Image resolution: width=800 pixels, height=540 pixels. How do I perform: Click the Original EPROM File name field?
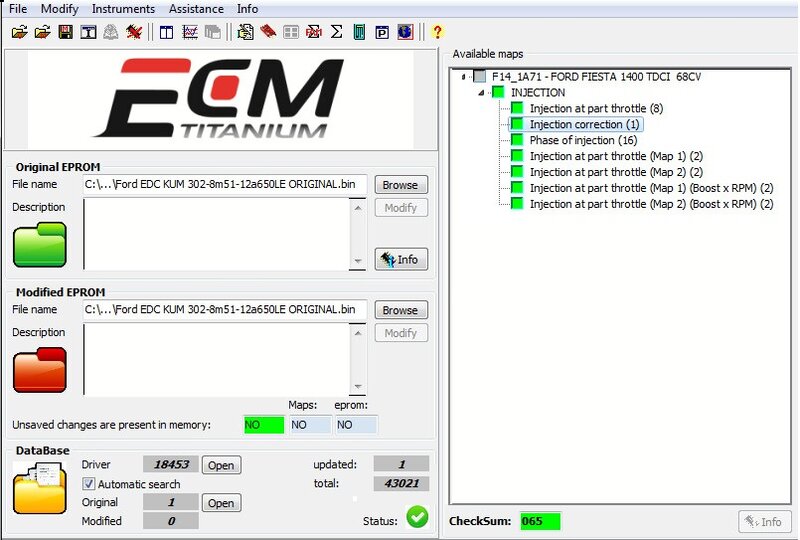pyautogui.click(x=224, y=184)
